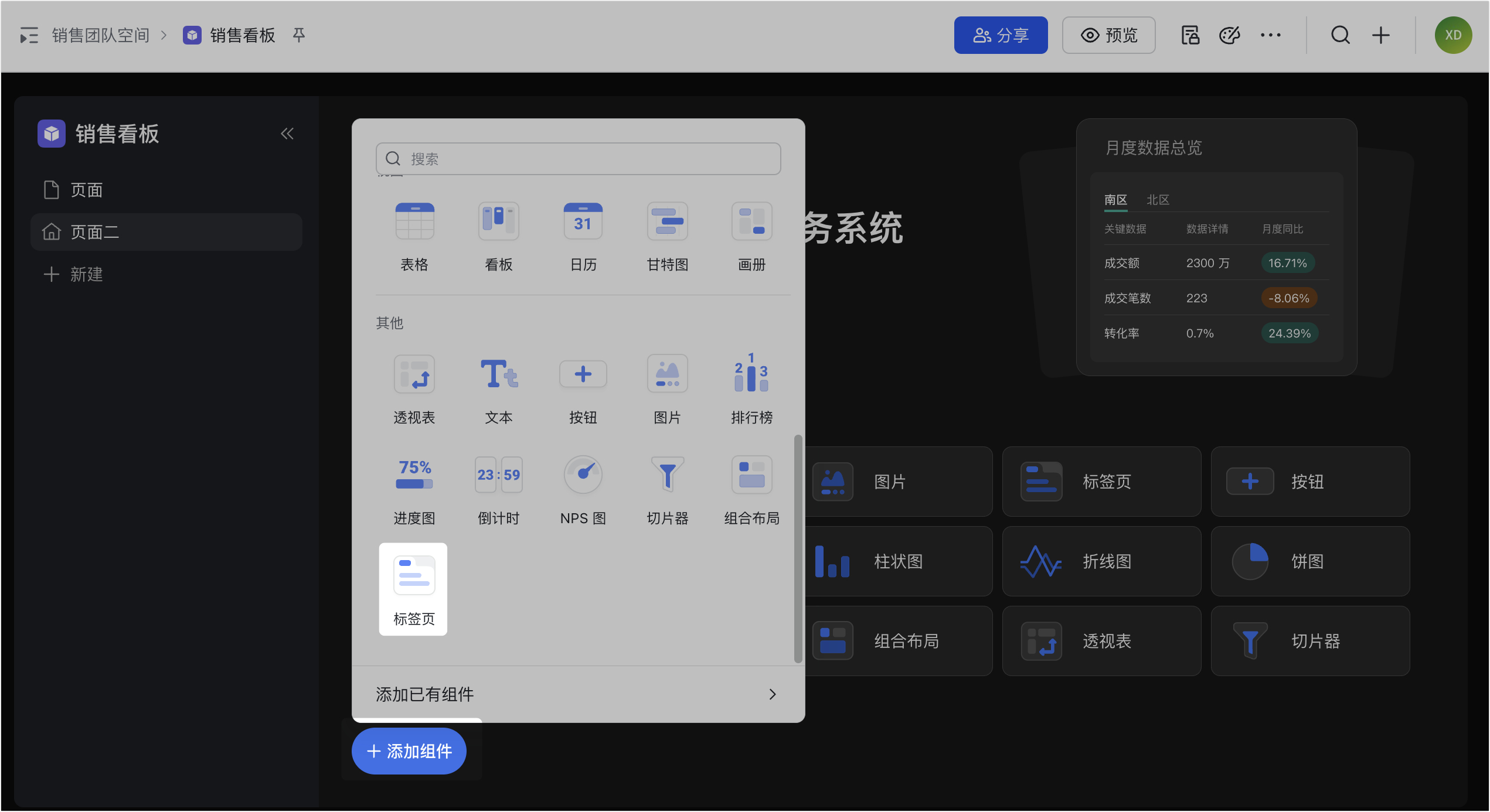Click the -8.06% orange badge
Viewport: 1490px width, 812px height.
[x=1289, y=298]
